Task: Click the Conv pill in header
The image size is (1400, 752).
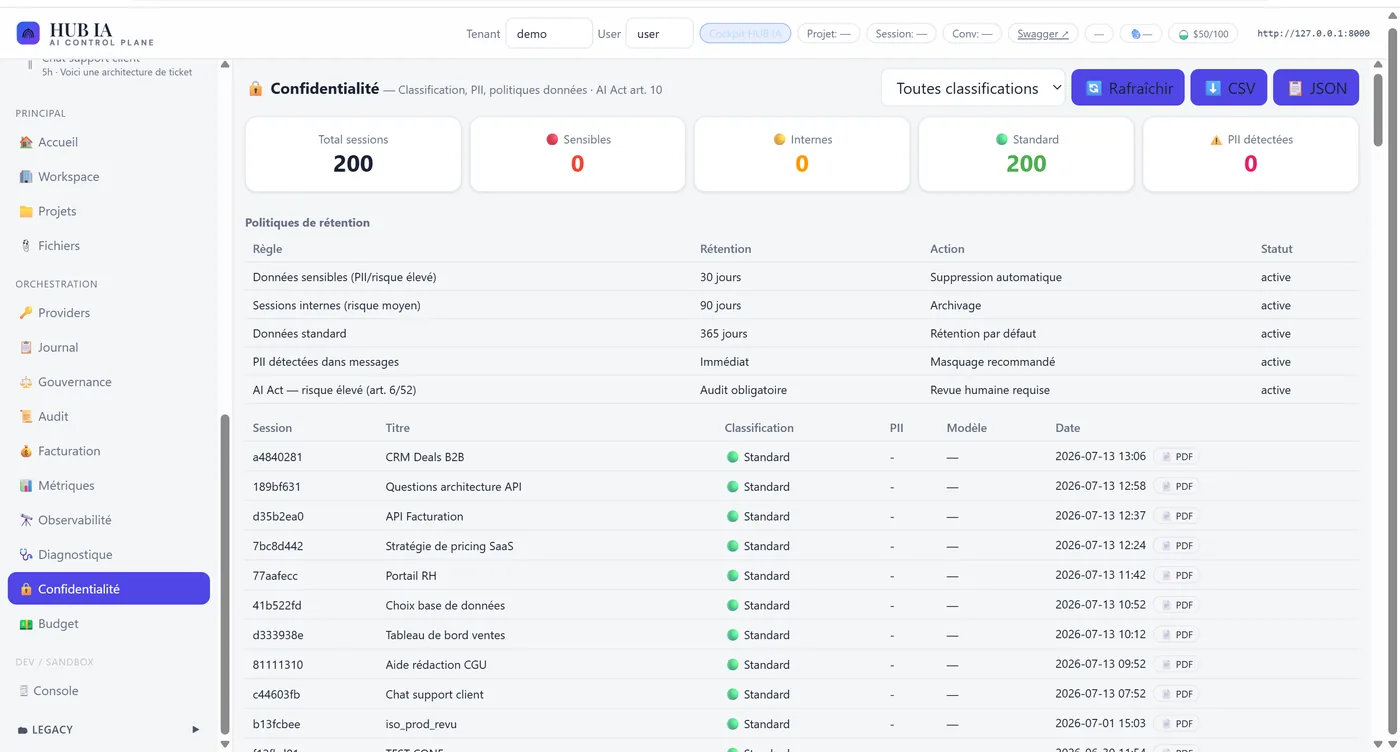Action: click(x=972, y=33)
